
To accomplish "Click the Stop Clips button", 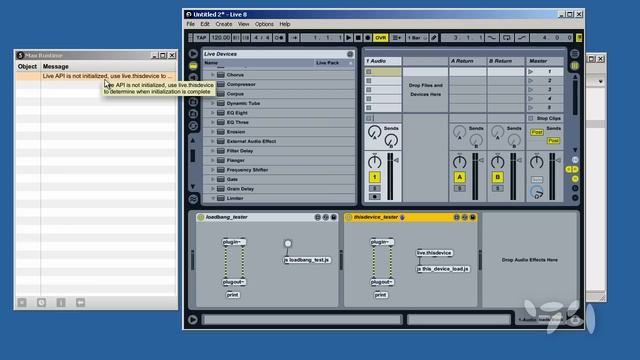I will (x=545, y=118).
